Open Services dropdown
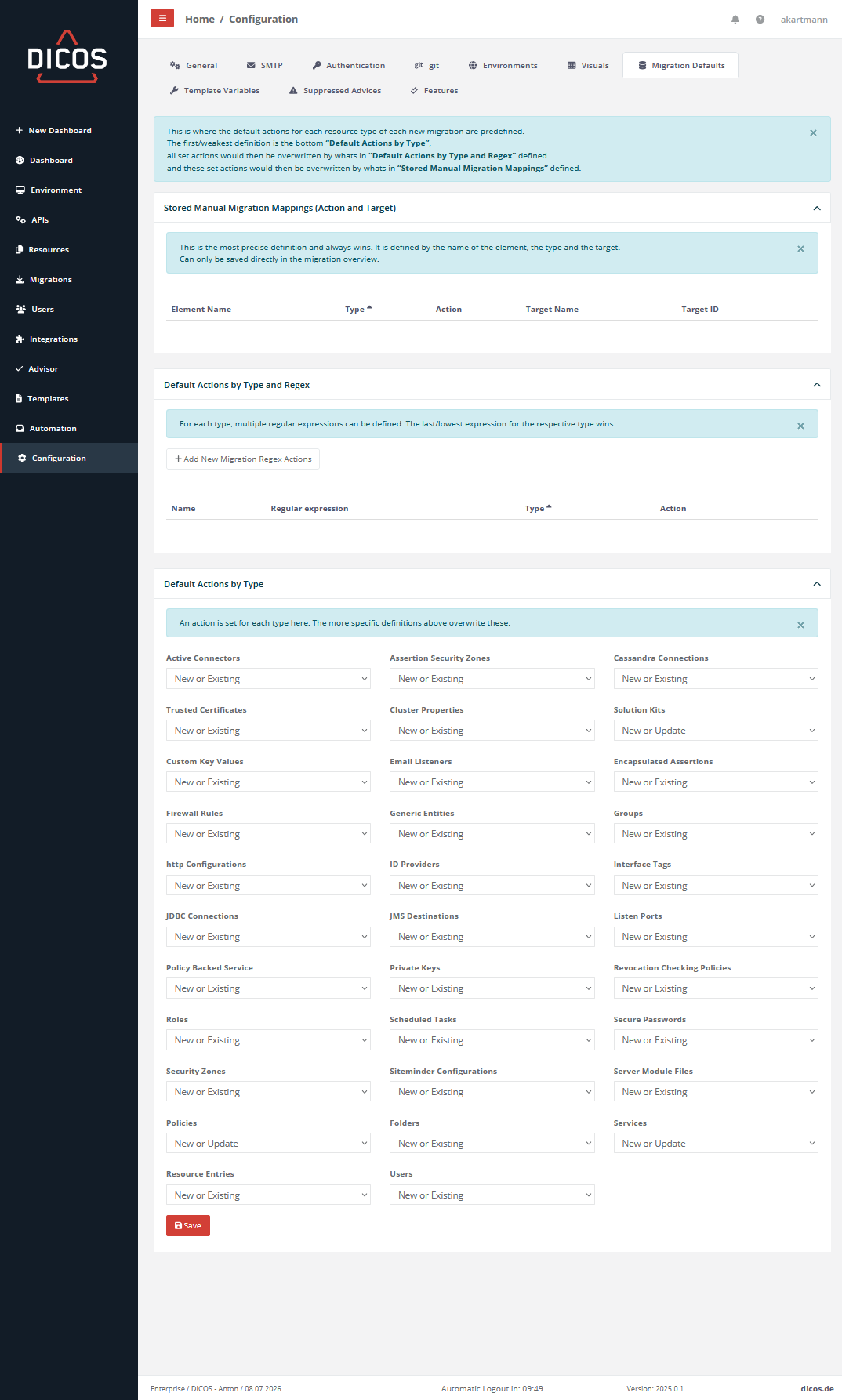The image size is (842, 1400). (x=716, y=1144)
